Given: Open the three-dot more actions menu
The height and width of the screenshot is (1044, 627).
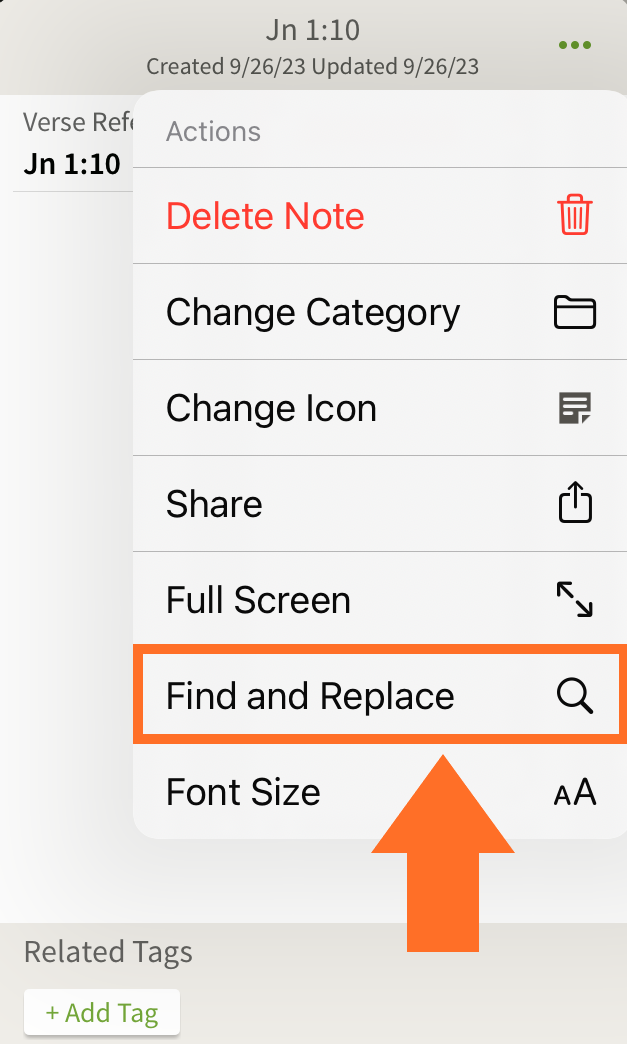Looking at the screenshot, I should tap(575, 45).
